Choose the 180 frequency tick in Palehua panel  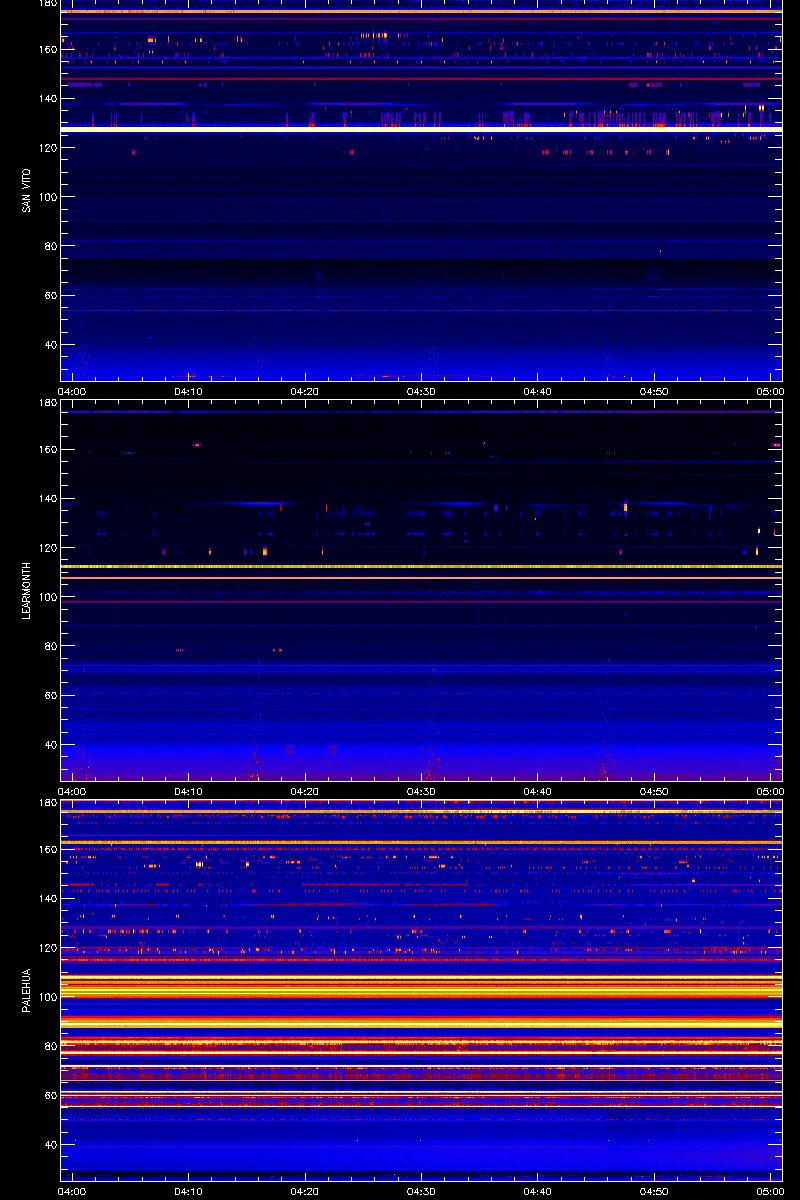pos(49,803)
